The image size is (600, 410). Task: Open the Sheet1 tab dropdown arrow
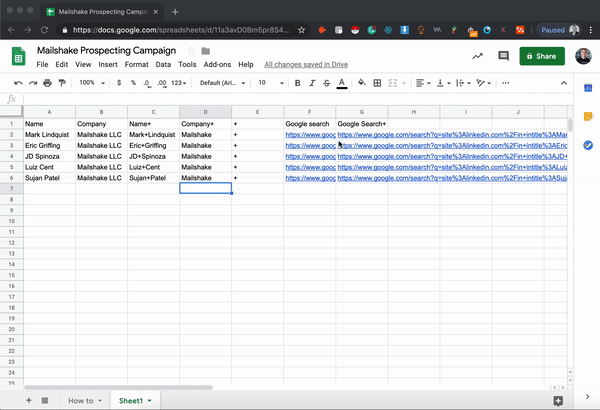click(x=150, y=401)
